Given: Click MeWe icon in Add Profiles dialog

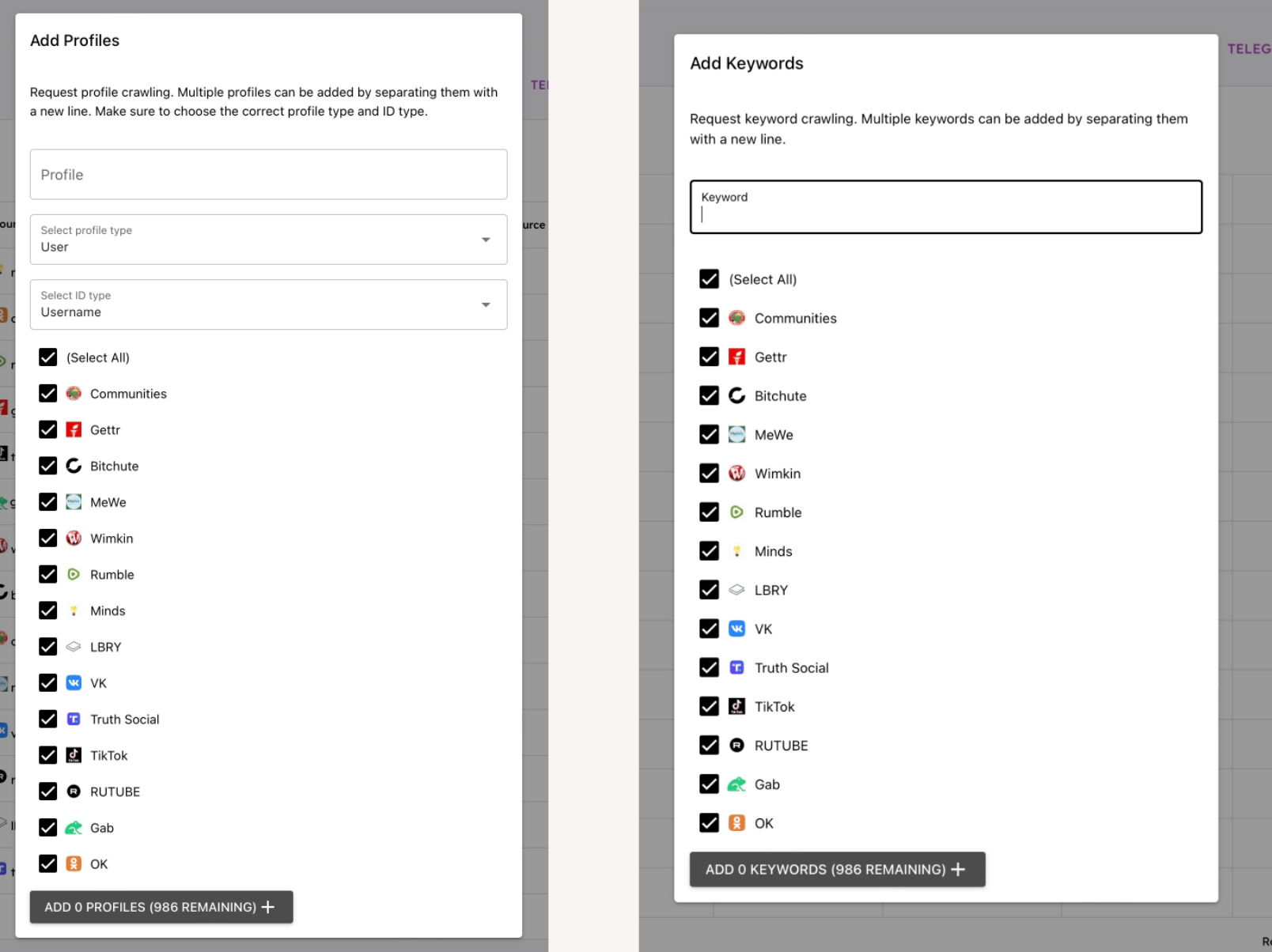Looking at the screenshot, I should click(x=74, y=502).
